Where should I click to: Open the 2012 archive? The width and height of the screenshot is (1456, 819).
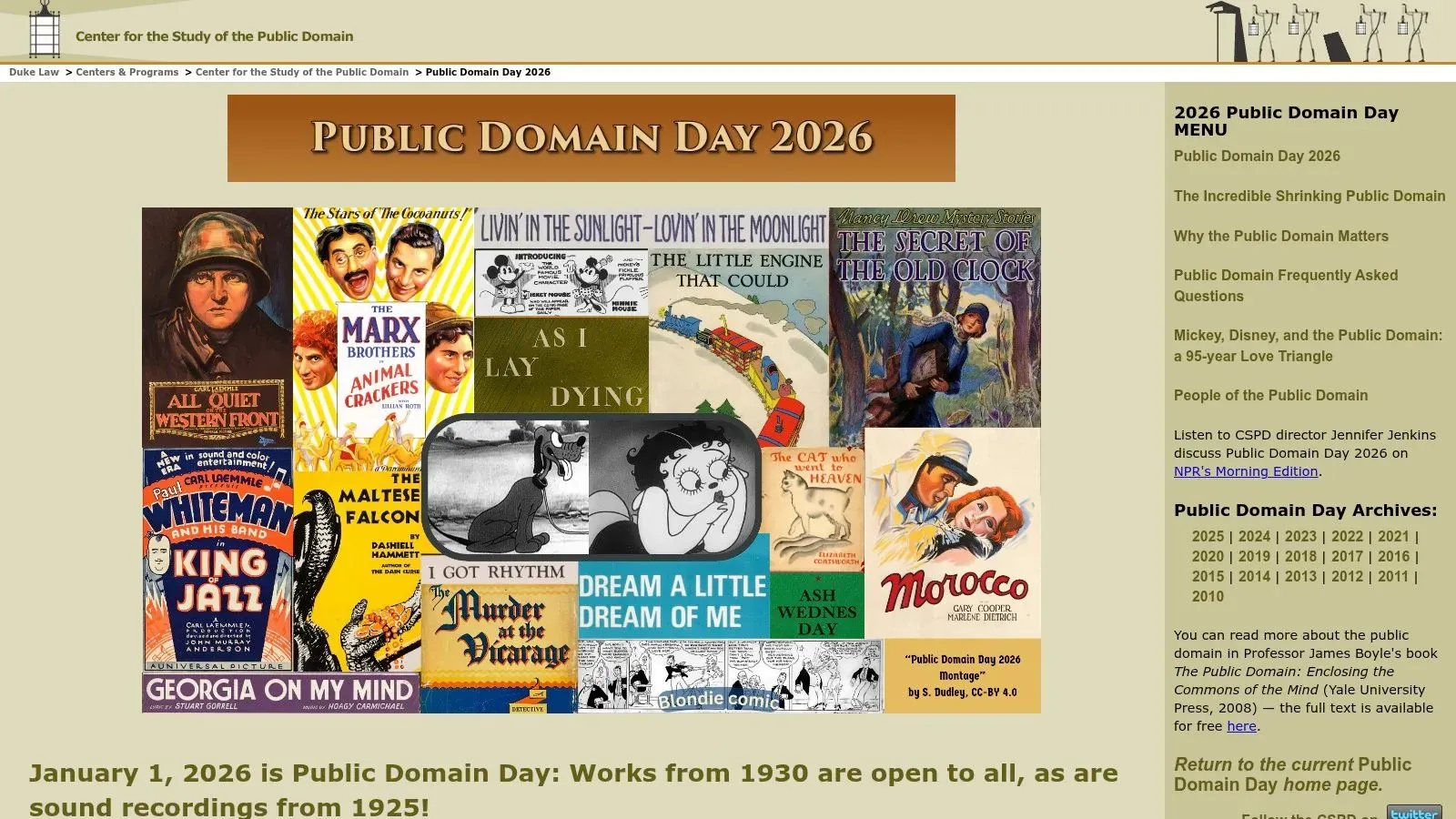[x=1347, y=576]
